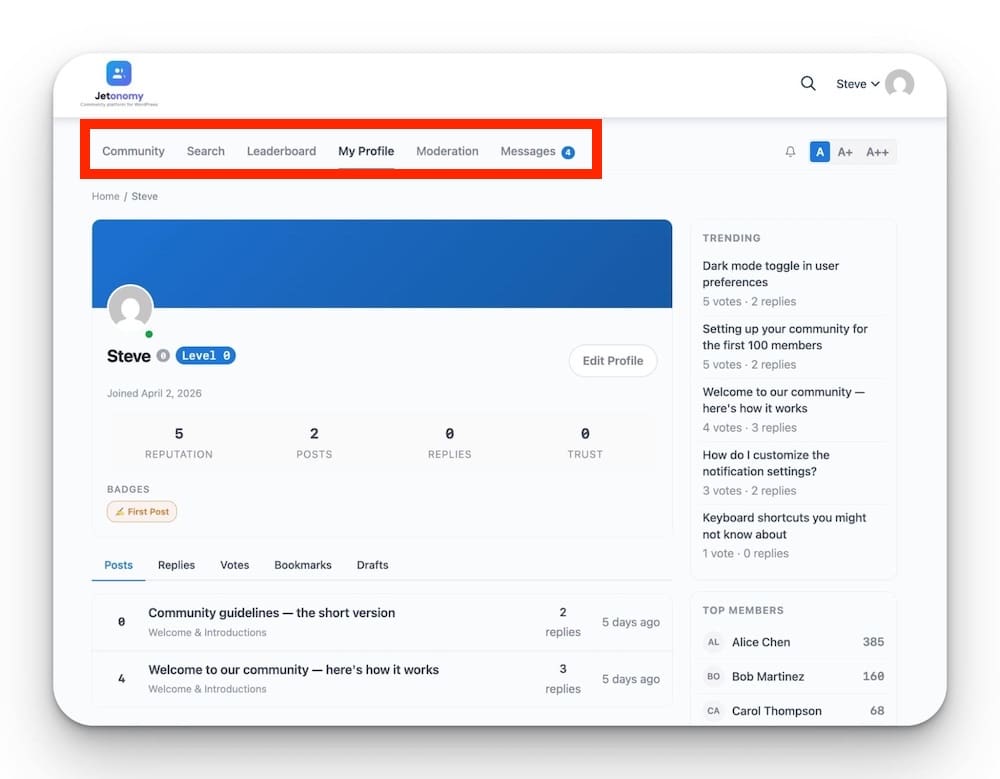Image resolution: width=1000 pixels, height=779 pixels.
Task: Click the Posts stat value 2
Action: [x=314, y=434]
